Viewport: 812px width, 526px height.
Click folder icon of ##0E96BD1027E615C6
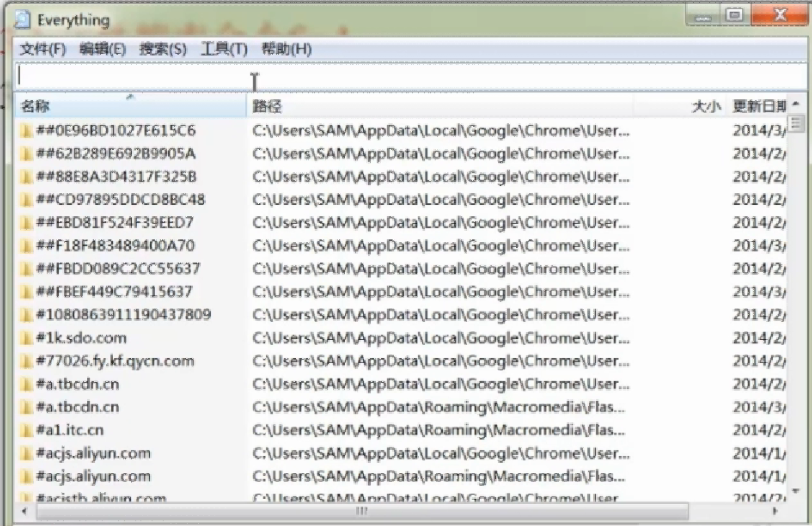pos(26,130)
